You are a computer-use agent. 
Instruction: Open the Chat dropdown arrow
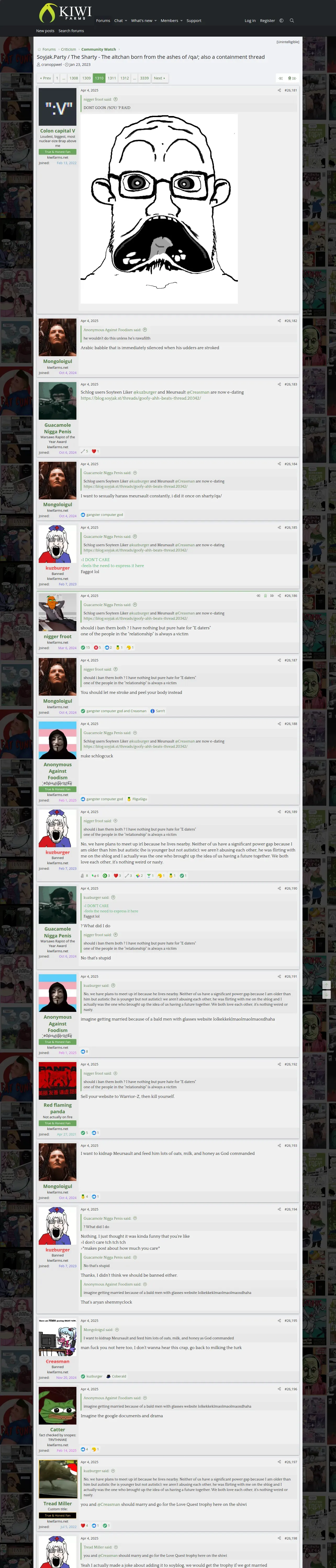(x=126, y=21)
